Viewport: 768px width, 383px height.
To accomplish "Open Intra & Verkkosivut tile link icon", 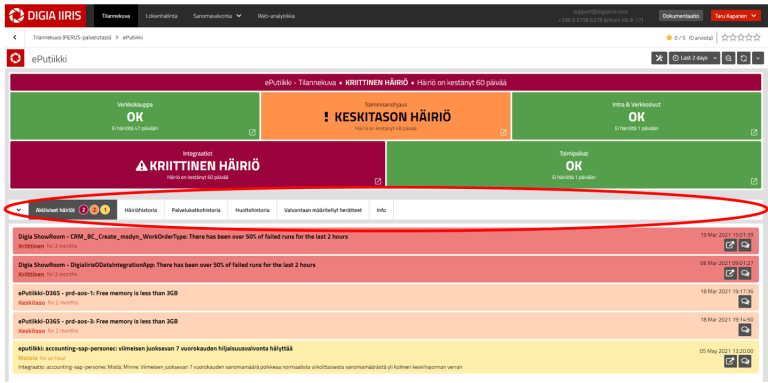I will pyautogui.click(x=754, y=132).
